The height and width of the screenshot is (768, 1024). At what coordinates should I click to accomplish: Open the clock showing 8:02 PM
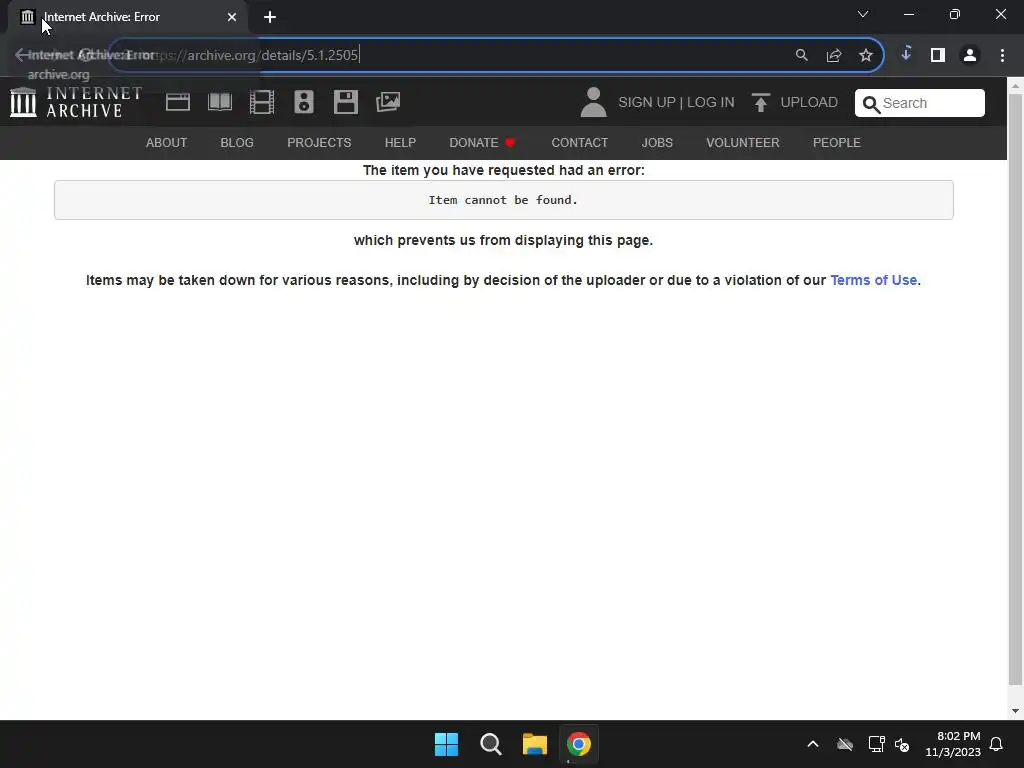click(x=953, y=744)
